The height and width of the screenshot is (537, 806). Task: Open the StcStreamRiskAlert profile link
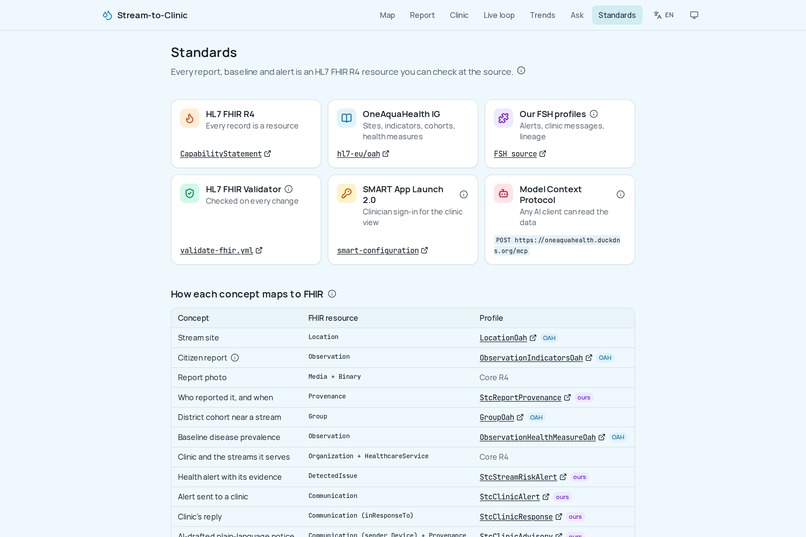click(x=518, y=477)
